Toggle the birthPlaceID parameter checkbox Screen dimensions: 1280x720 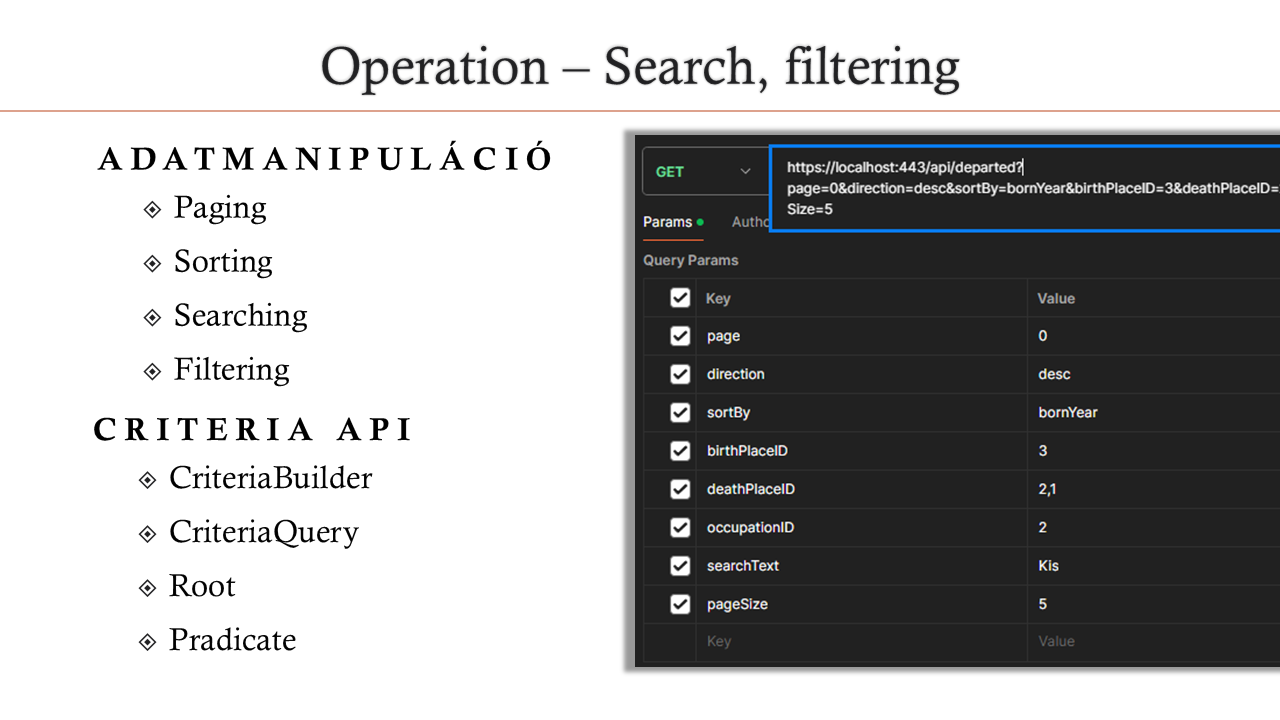pyautogui.click(x=680, y=451)
